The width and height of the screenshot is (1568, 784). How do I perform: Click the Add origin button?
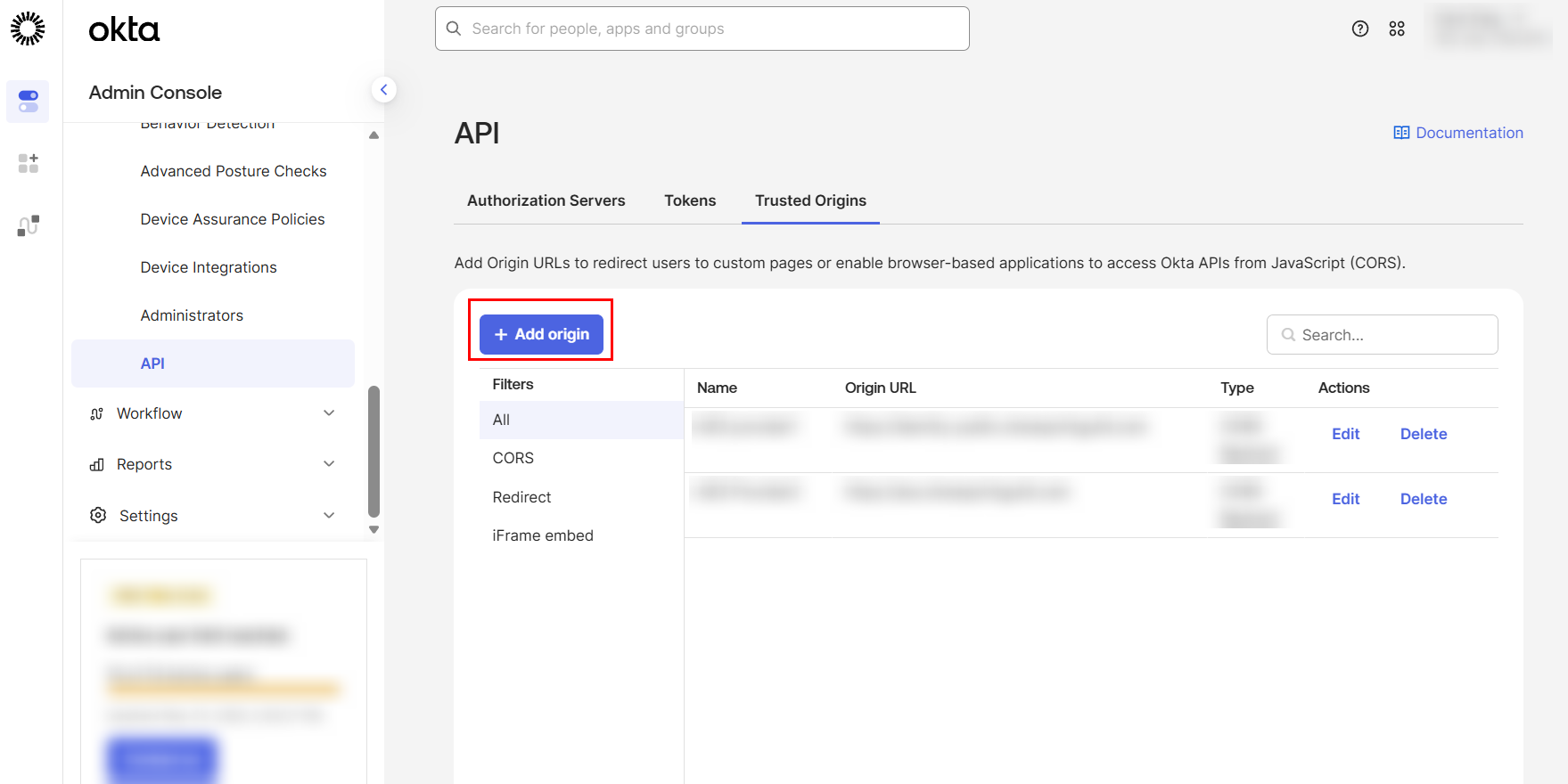tap(541, 334)
